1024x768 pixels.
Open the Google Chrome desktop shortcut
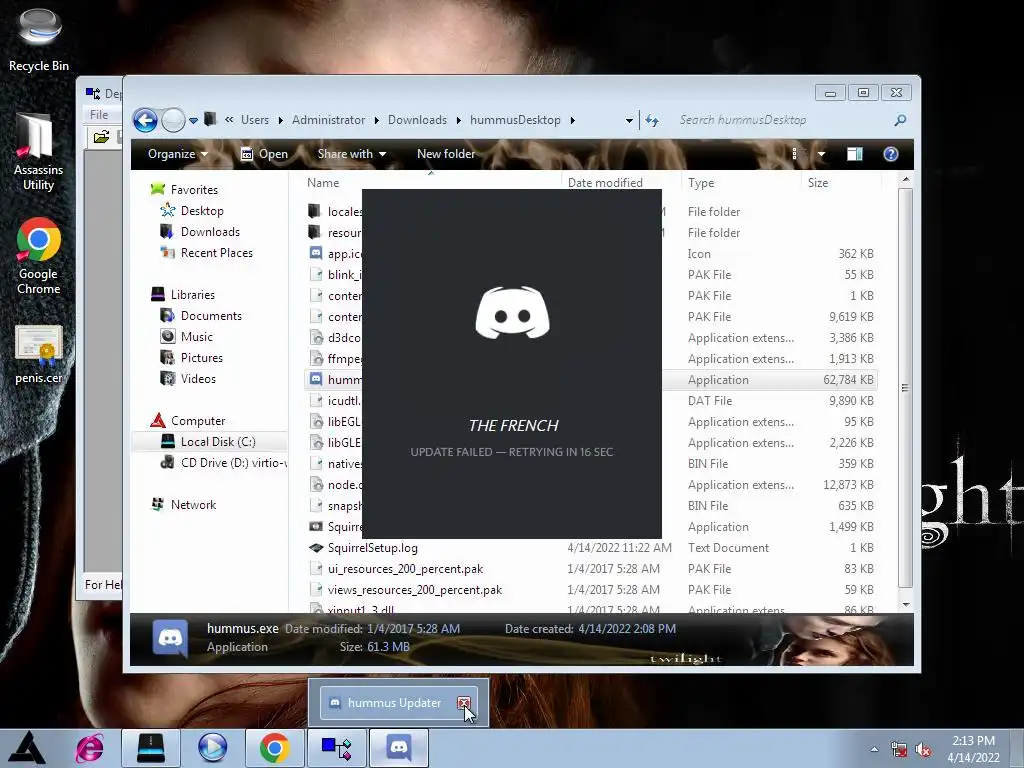pos(39,256)
